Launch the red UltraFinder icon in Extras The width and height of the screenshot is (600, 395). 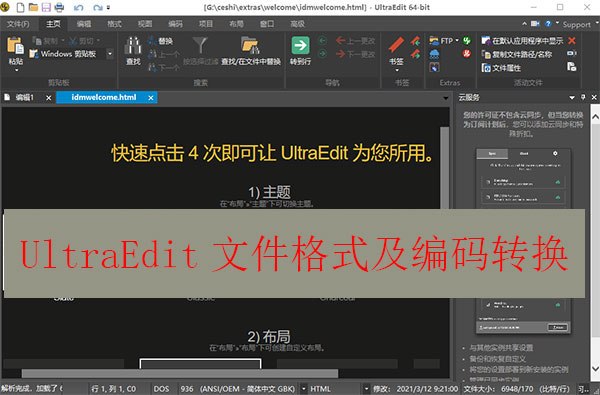tap(467, 54)
